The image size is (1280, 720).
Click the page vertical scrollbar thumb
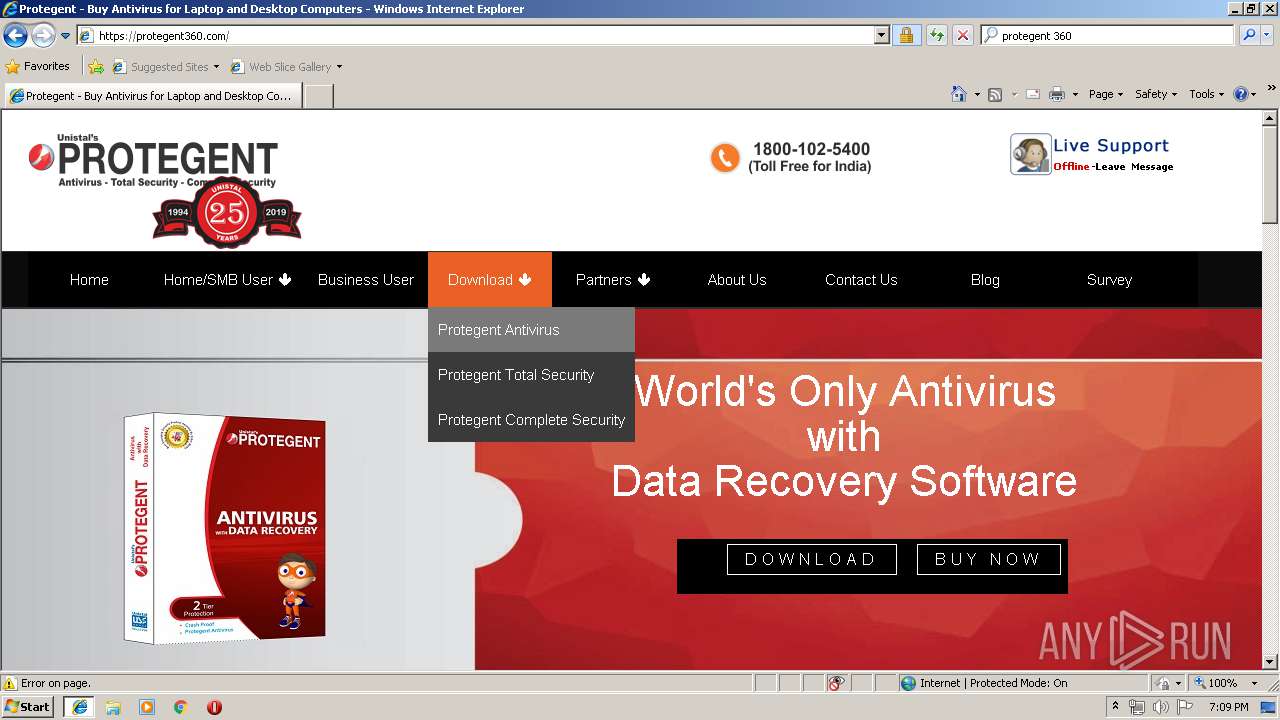tap(1270, 175)
